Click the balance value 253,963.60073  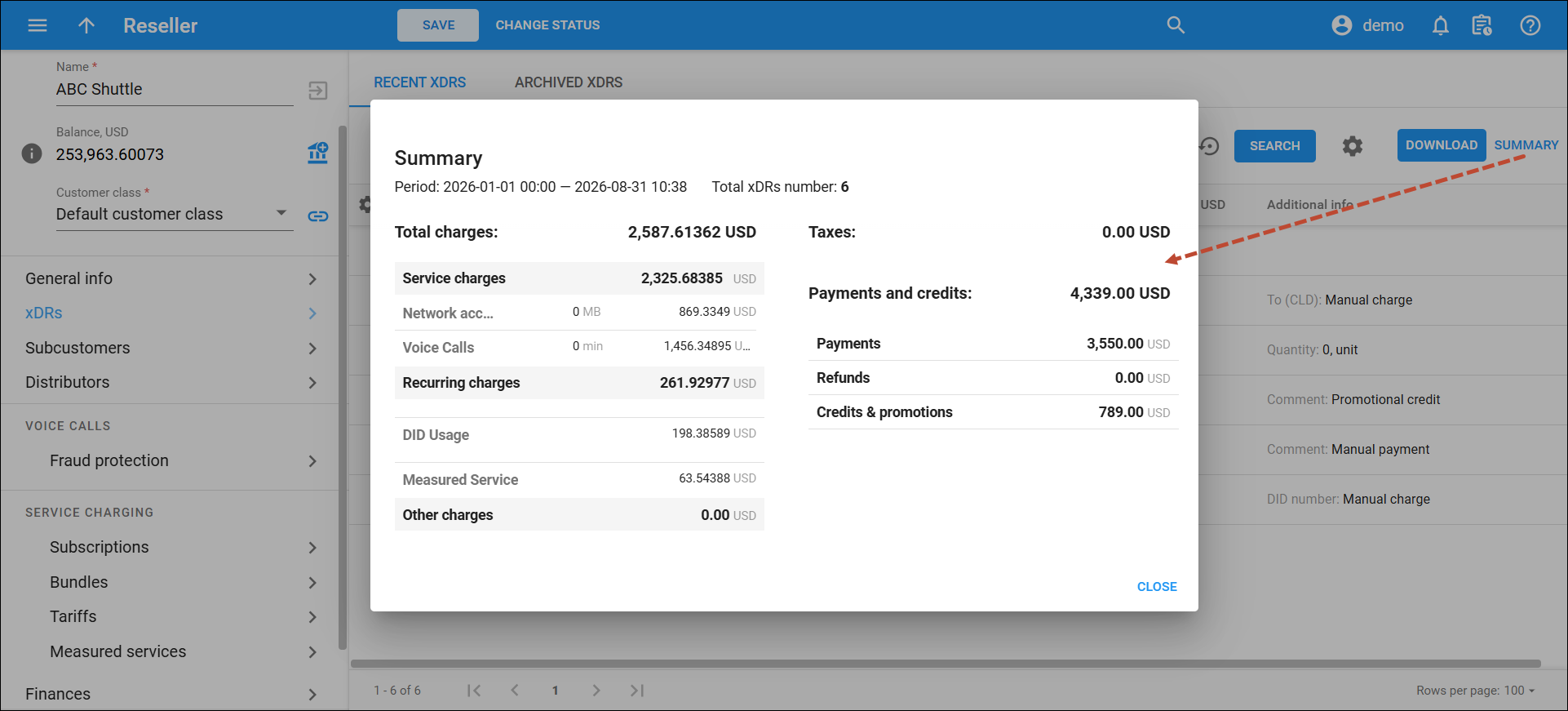pos(110,154)
